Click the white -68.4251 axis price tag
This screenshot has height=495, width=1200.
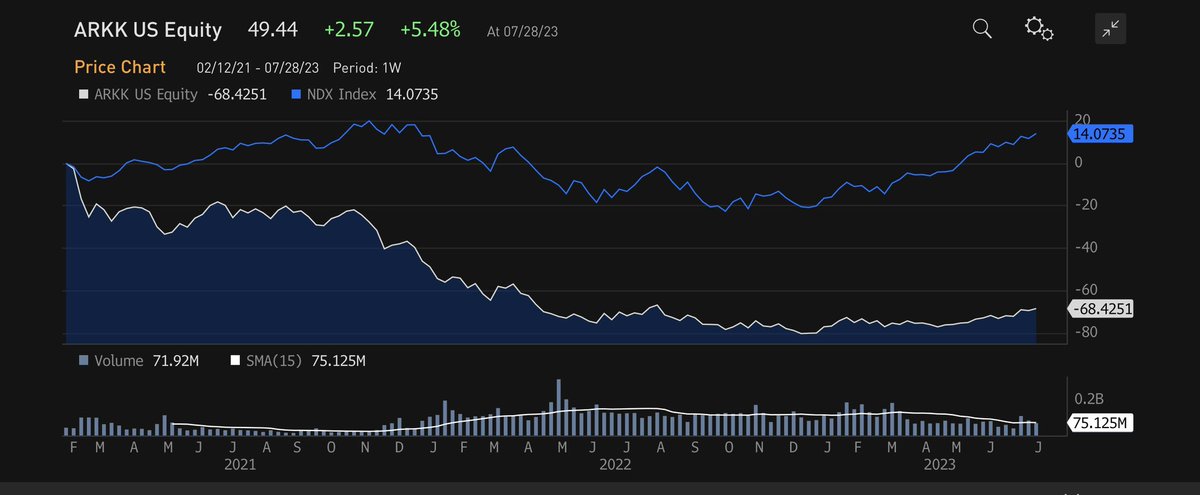click(1102, 309)
